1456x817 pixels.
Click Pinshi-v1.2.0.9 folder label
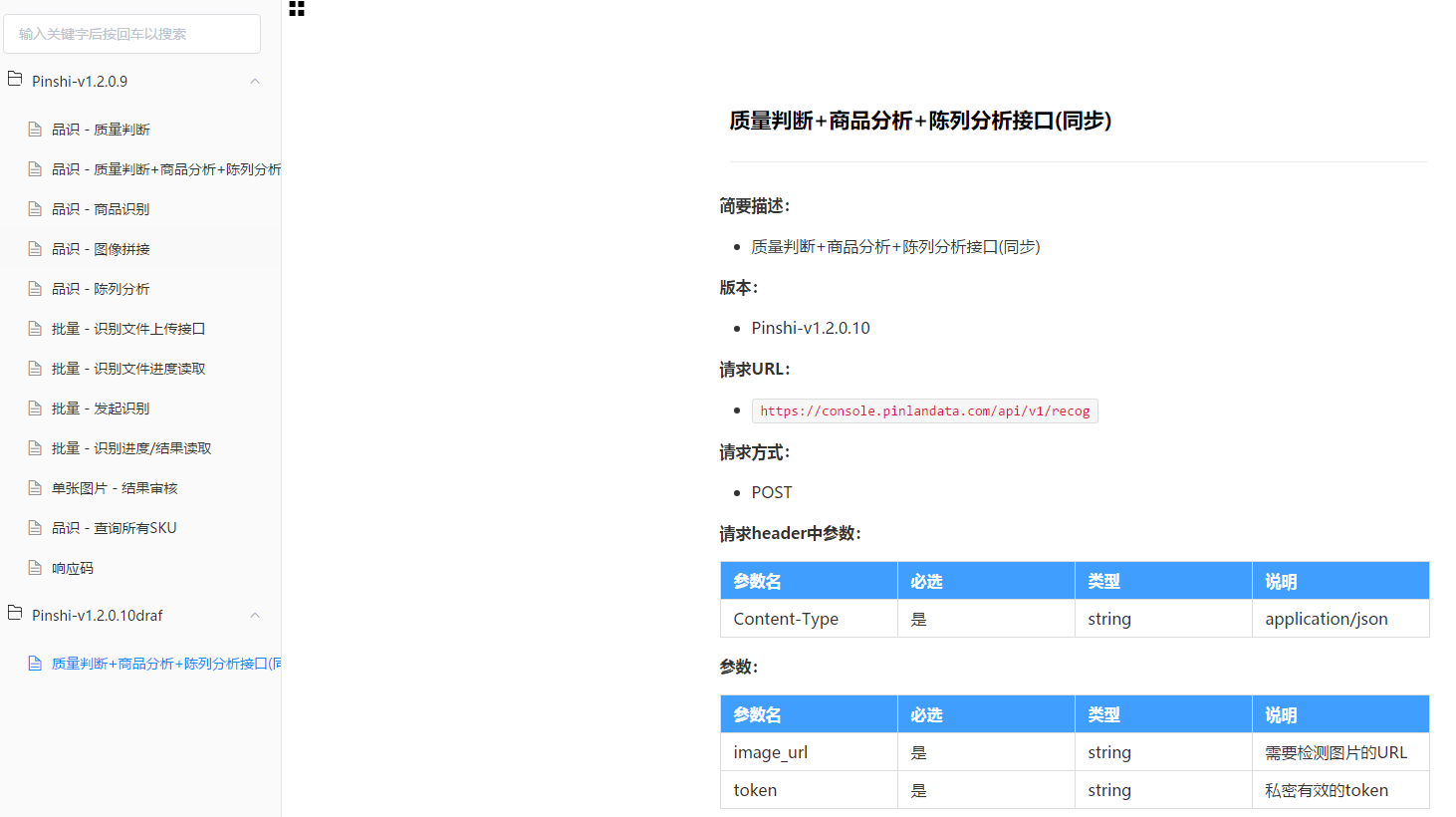pyautogui.click(x=80, y=82)
